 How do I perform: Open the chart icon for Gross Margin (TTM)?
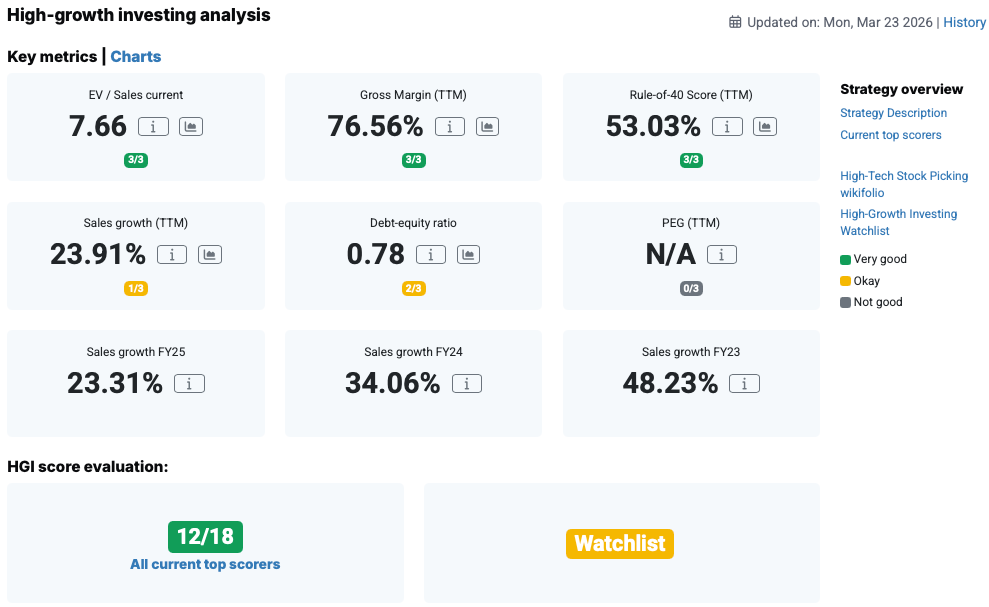click(487, 127)
